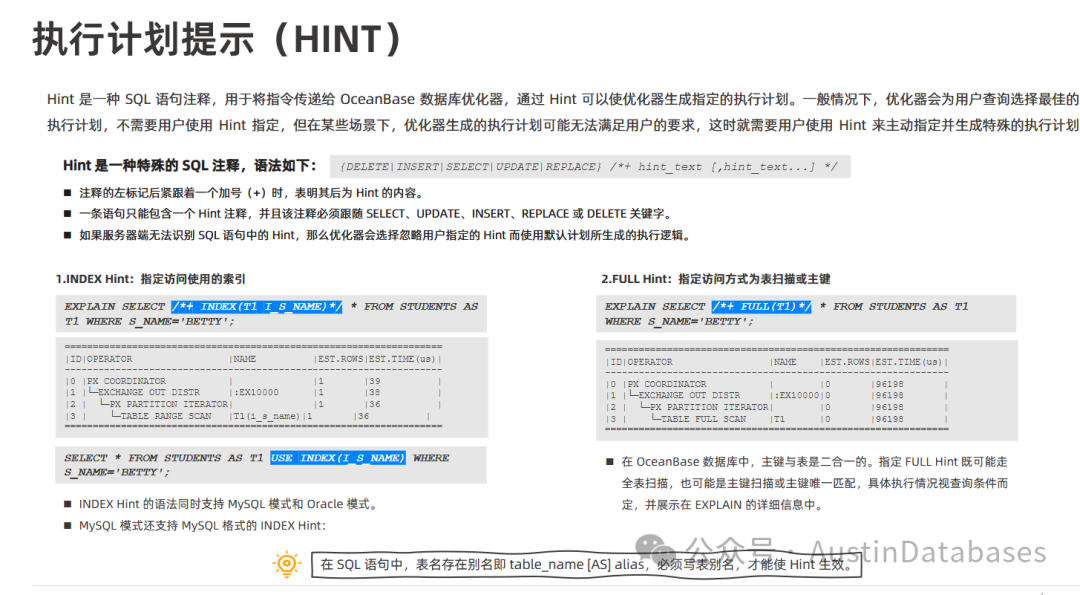Click the bullet '如果服务器端无法识别 SQL 语句中的 Hint'
The image size is (1080, 595).
[384, 236]
